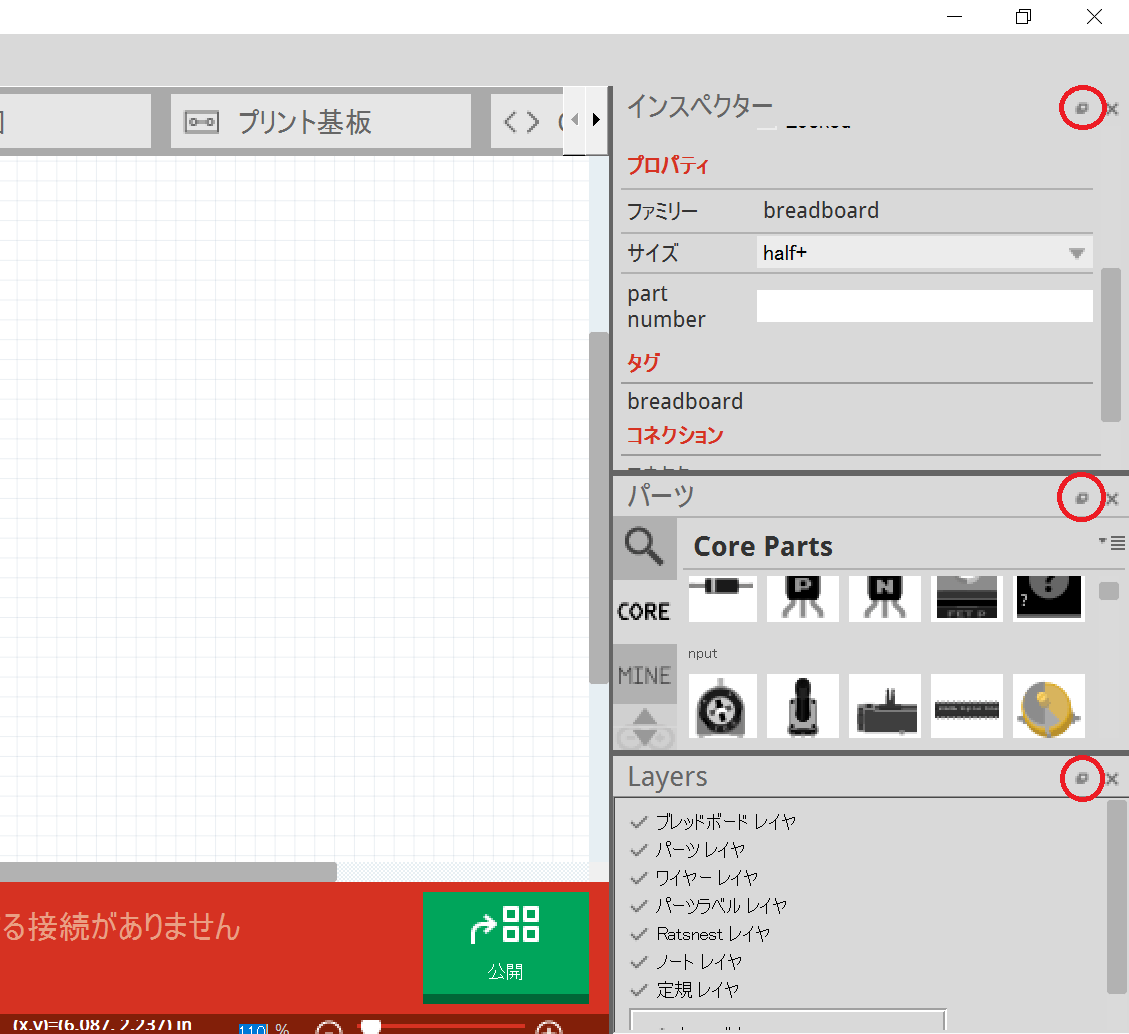Click the part number input field
This screenshot has width=1129, height=1034.
[x=925, y=306]
